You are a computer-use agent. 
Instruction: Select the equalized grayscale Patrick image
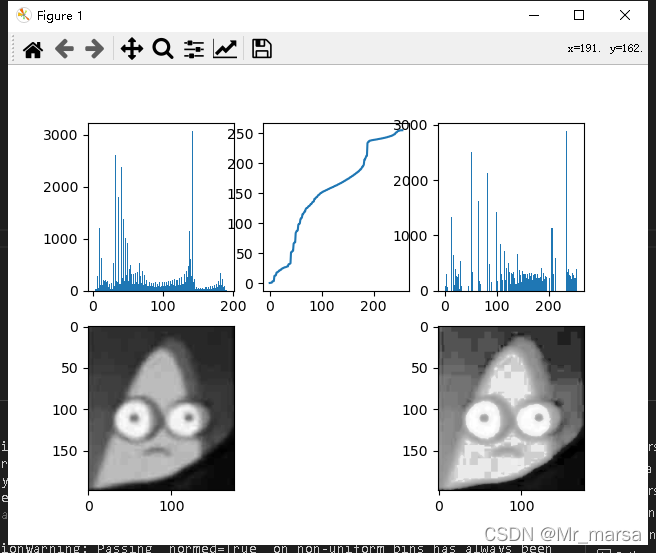pyautogui.click(x=511, y=408)
